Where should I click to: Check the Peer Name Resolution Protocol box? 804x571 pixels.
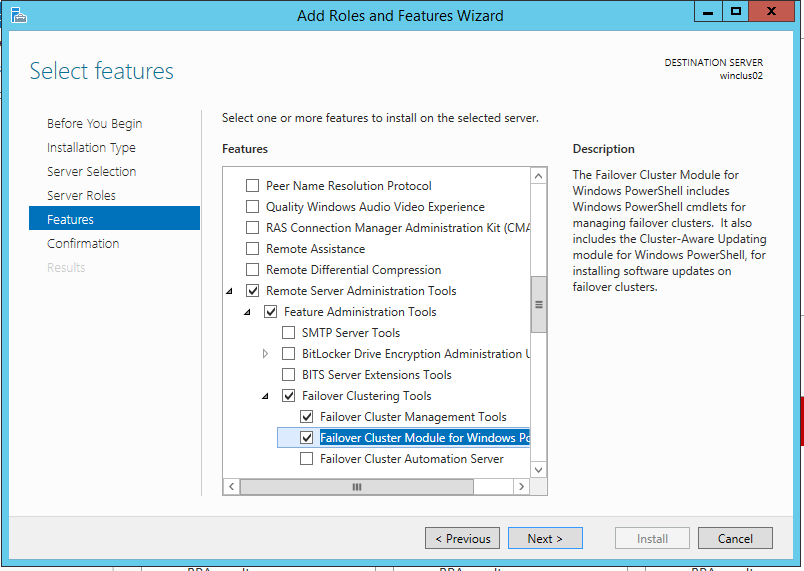point(253,186)
